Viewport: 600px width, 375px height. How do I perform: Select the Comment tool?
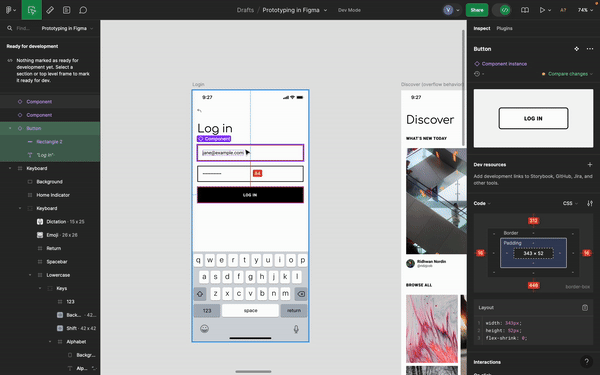(83, 10)
